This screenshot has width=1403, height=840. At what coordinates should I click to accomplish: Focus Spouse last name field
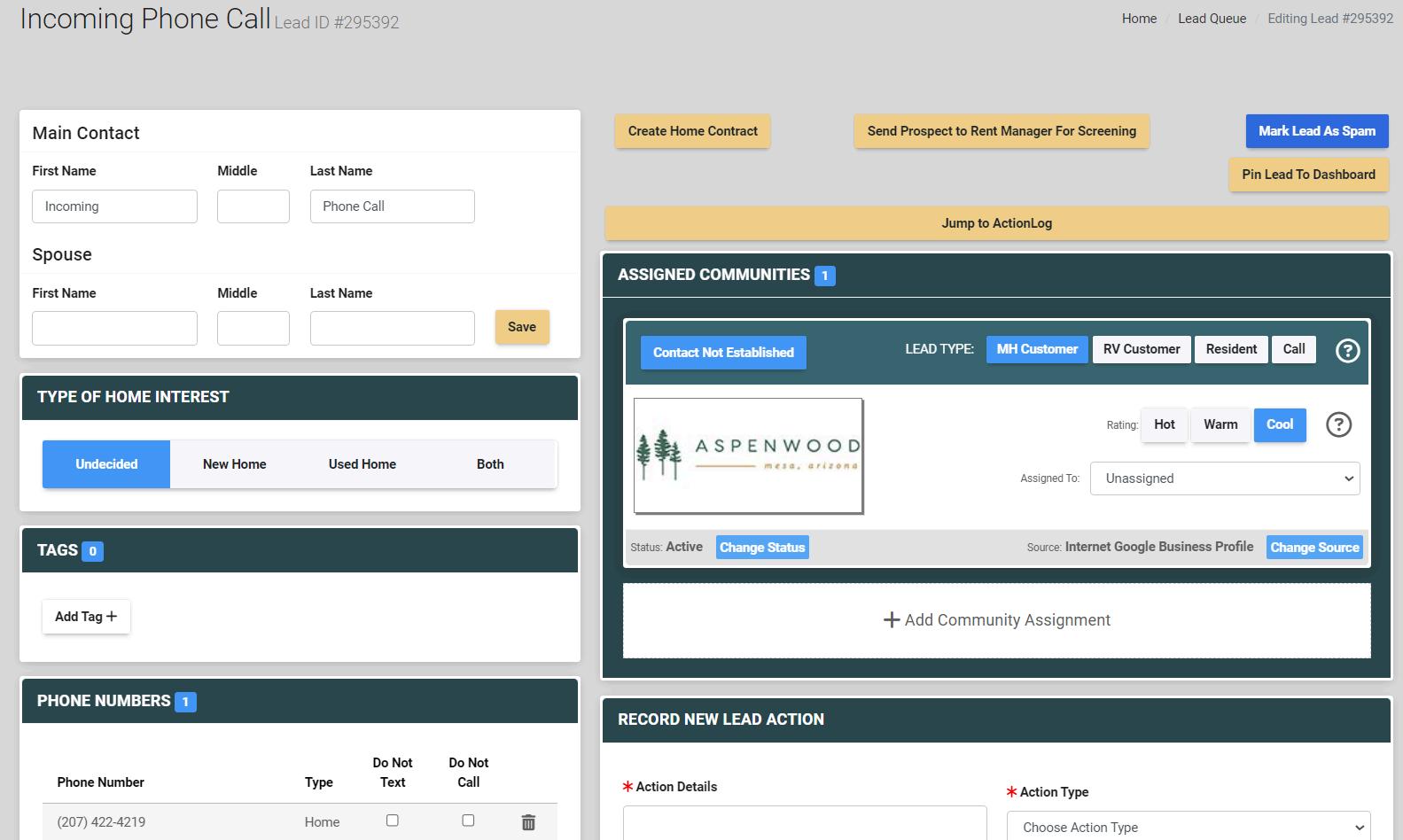393,328
